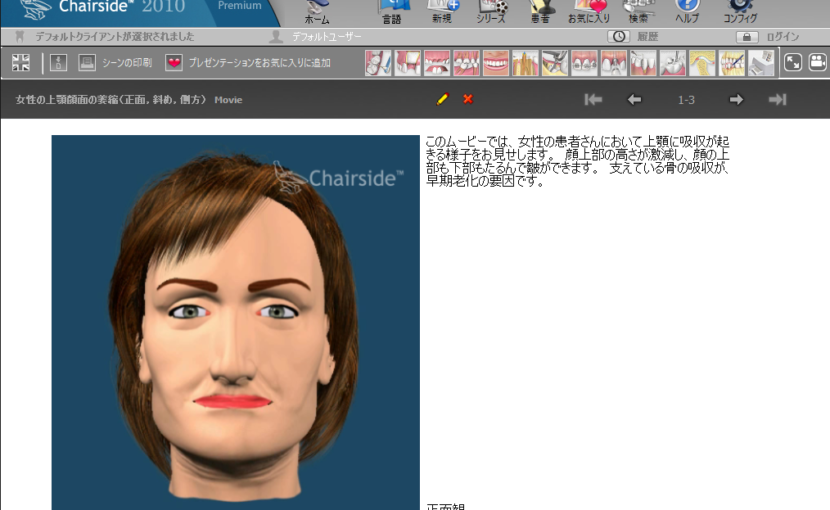The image size is (830, 510).
Task: Click the ログイン (Login) button
Action: 769,37
